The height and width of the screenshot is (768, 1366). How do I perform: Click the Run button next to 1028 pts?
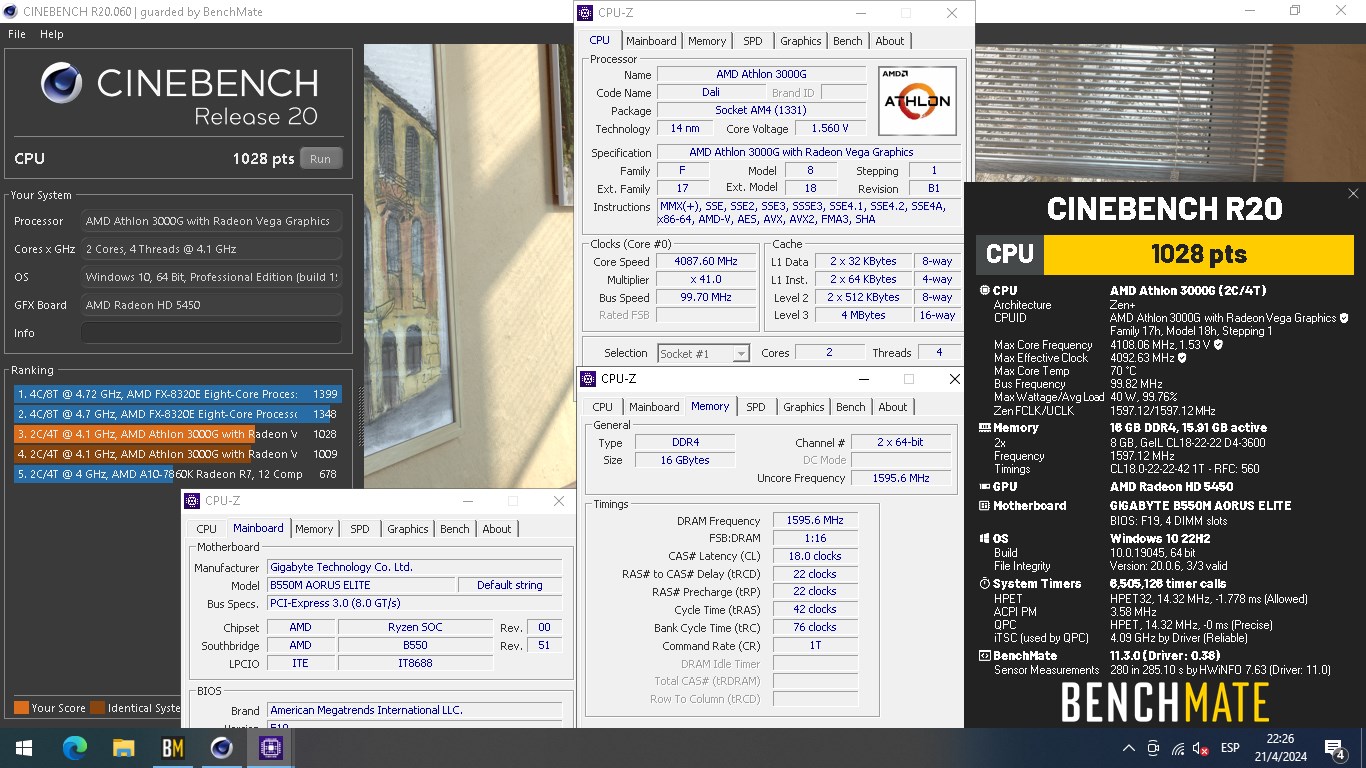(320, 158)
